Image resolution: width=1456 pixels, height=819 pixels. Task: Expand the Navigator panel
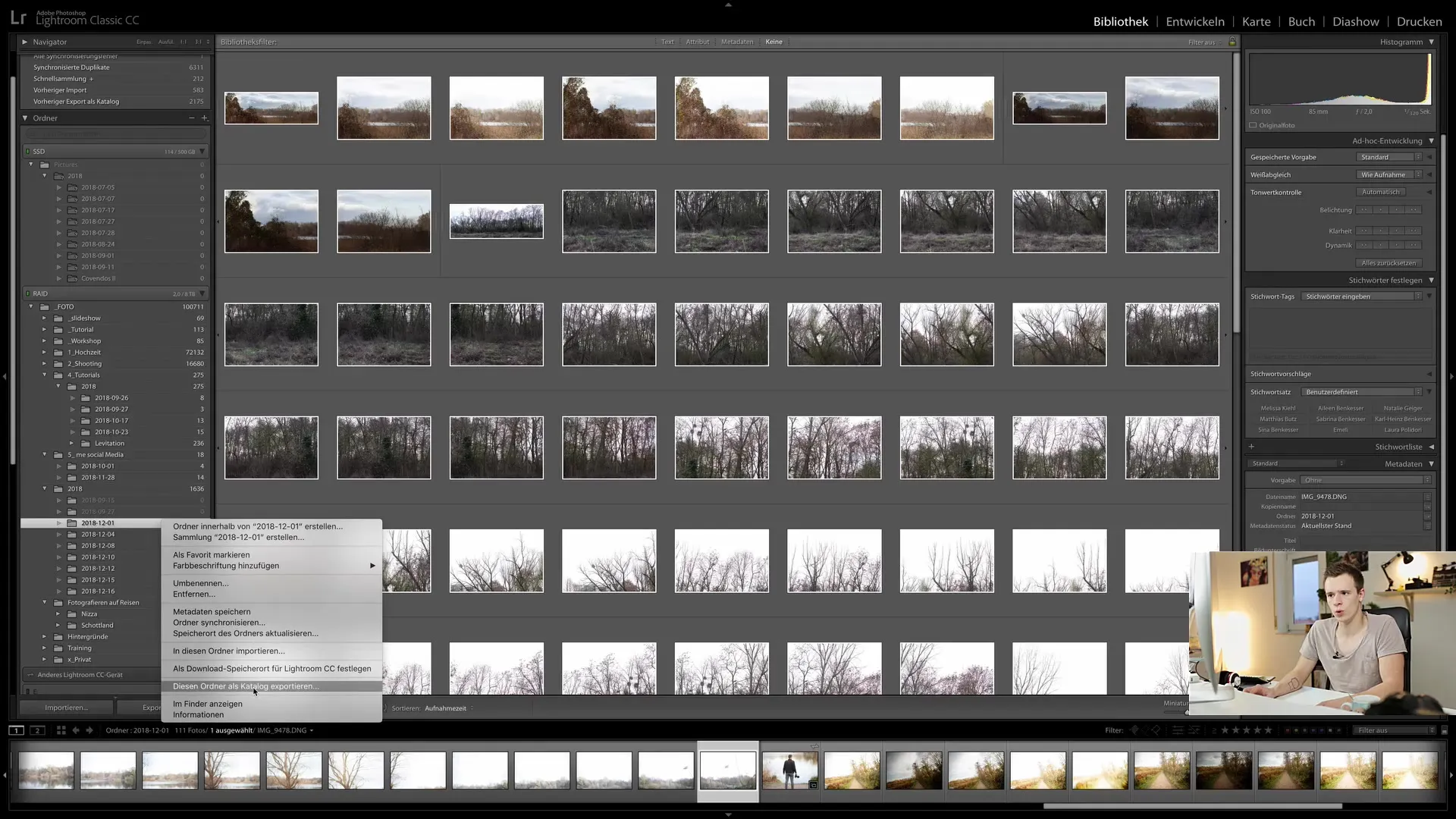pos(25,42)
